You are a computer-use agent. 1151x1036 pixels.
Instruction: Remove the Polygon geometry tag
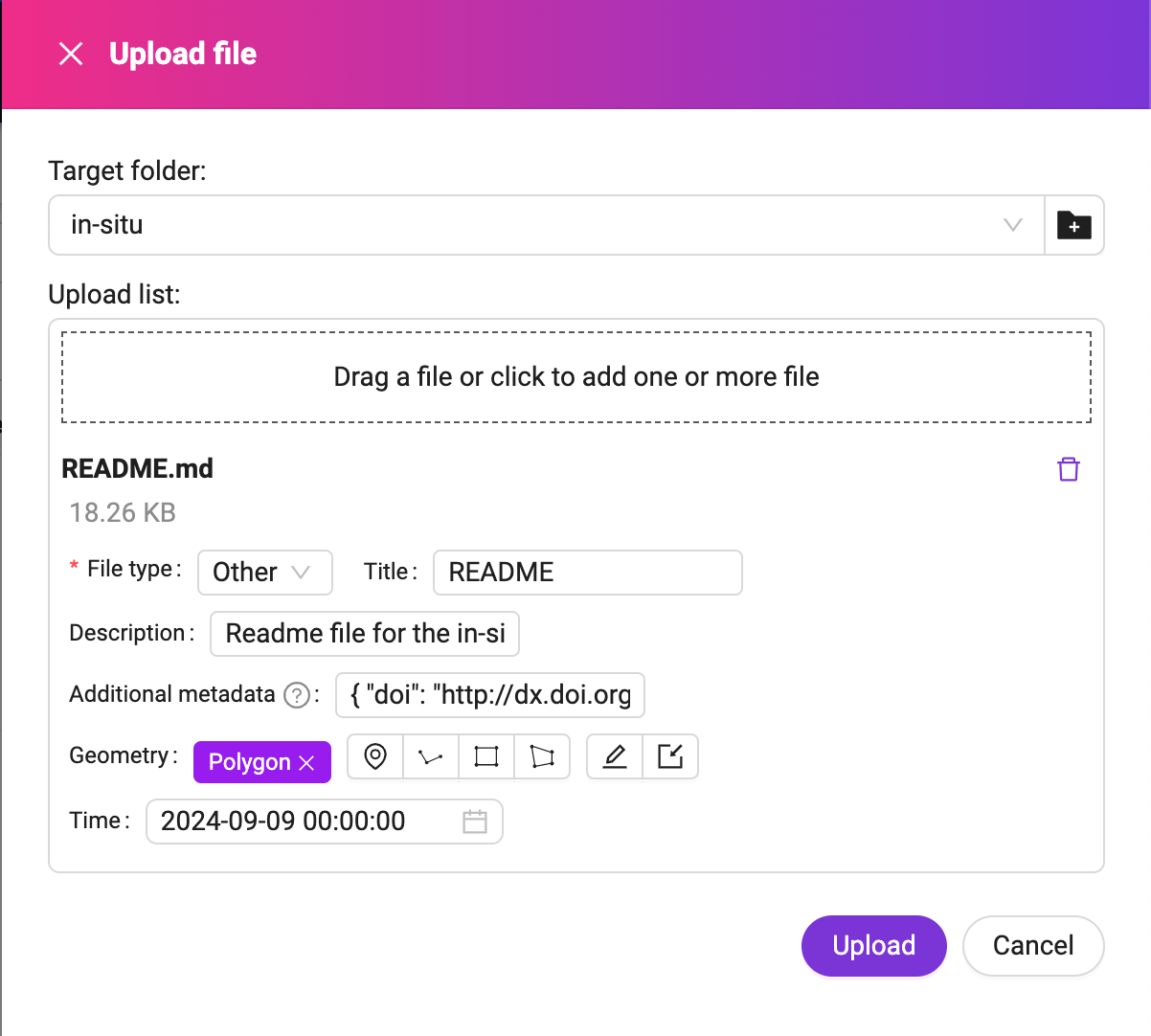[307, 762]
